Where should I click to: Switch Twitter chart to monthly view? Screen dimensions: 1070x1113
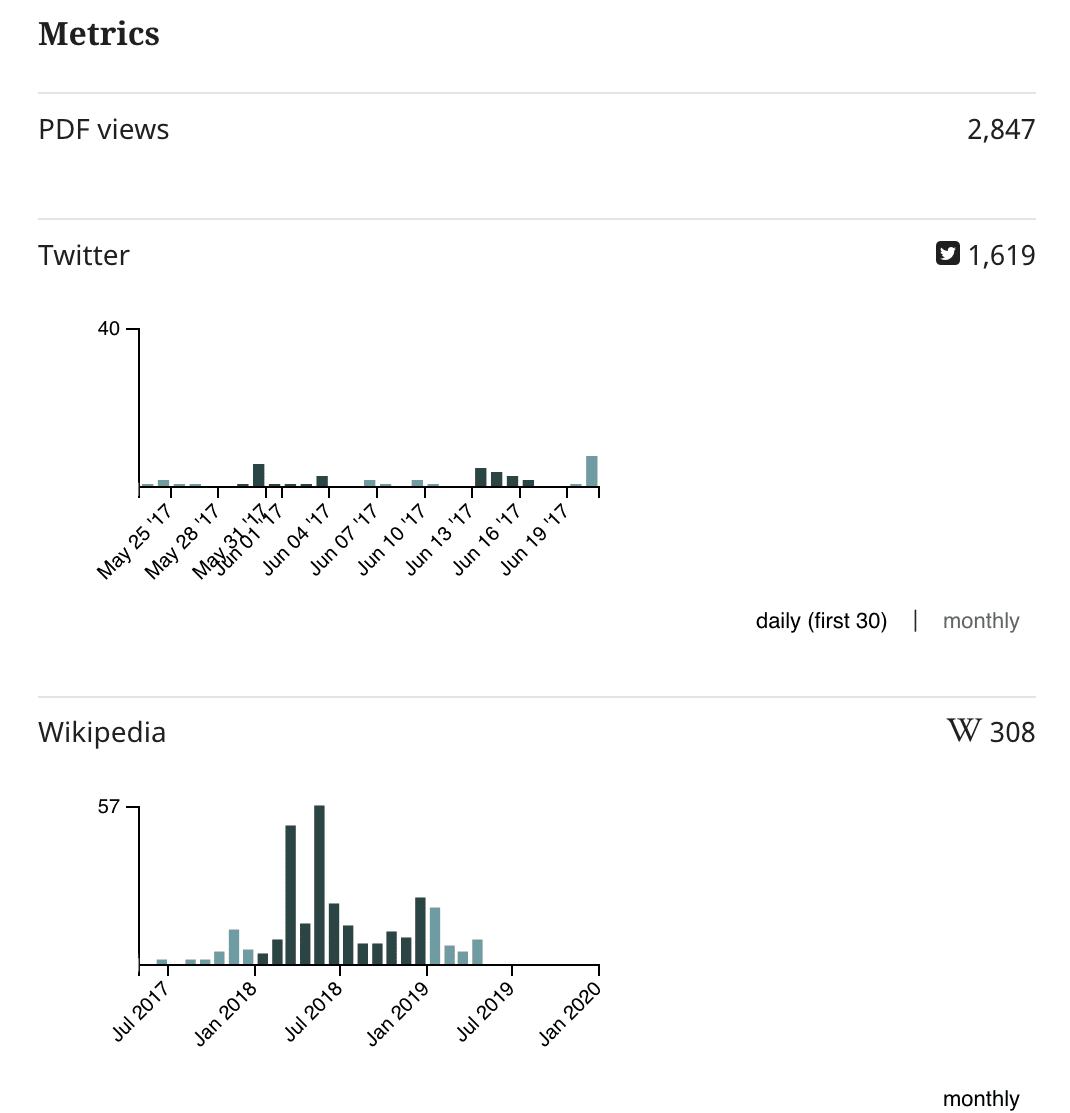pyautogui.click(x=980, y=621)
